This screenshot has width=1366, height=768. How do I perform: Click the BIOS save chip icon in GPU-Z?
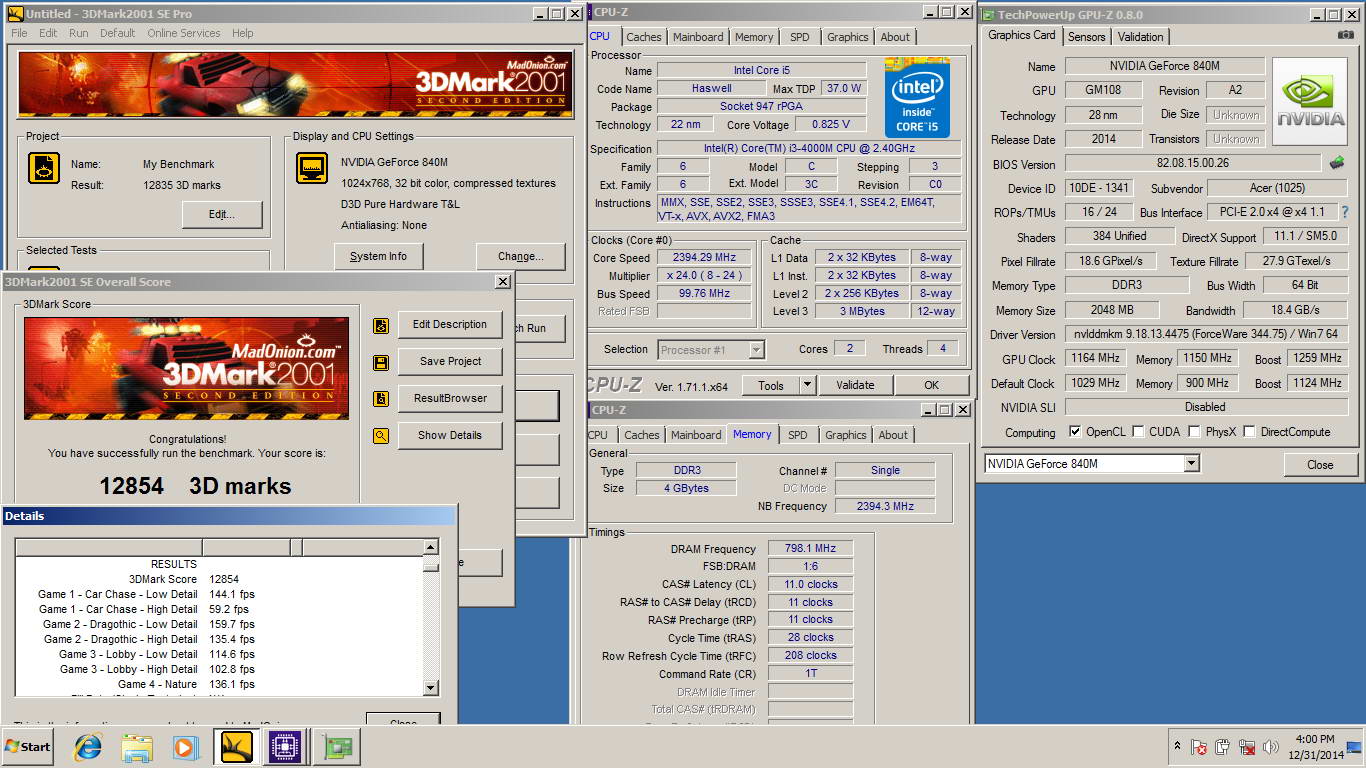[x=1337, y=163]
